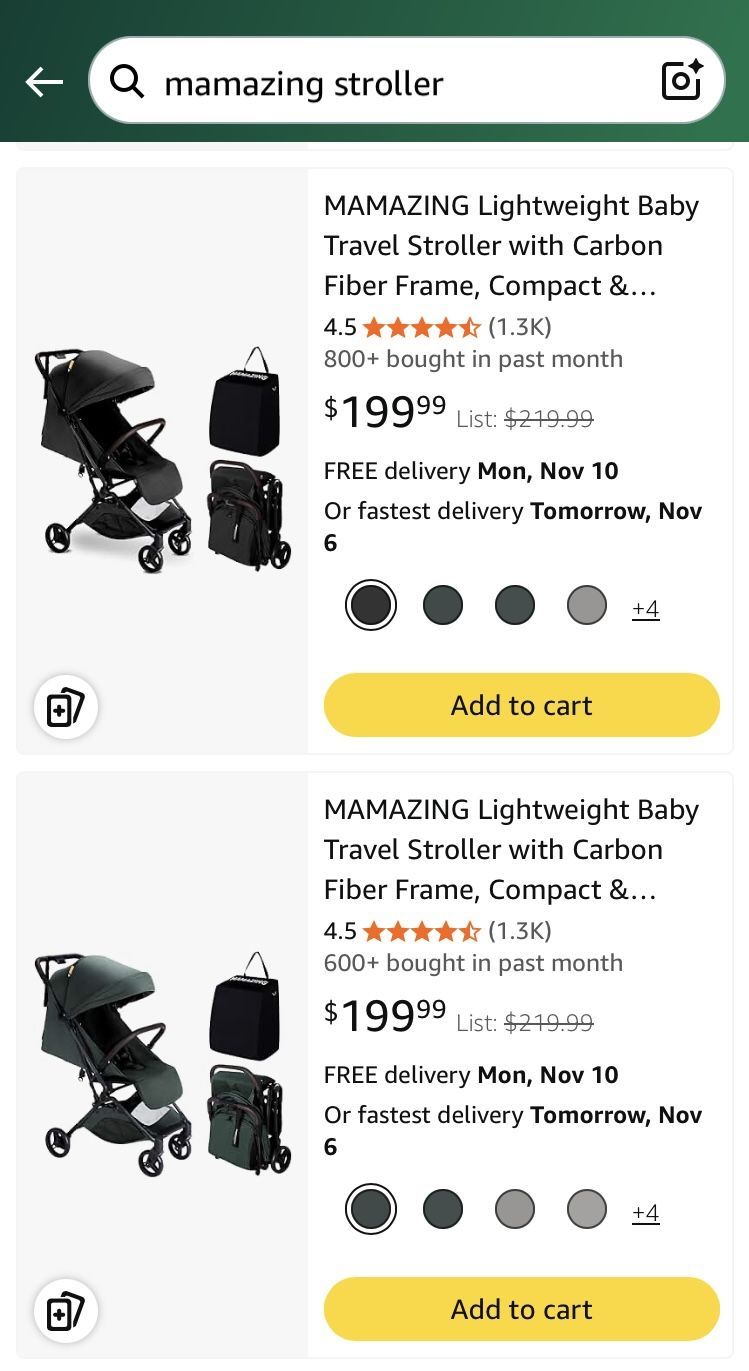The width and height of the screenshot is (749, 1371).
Task: Tap compare icon on first stroller
Action: 66,707
